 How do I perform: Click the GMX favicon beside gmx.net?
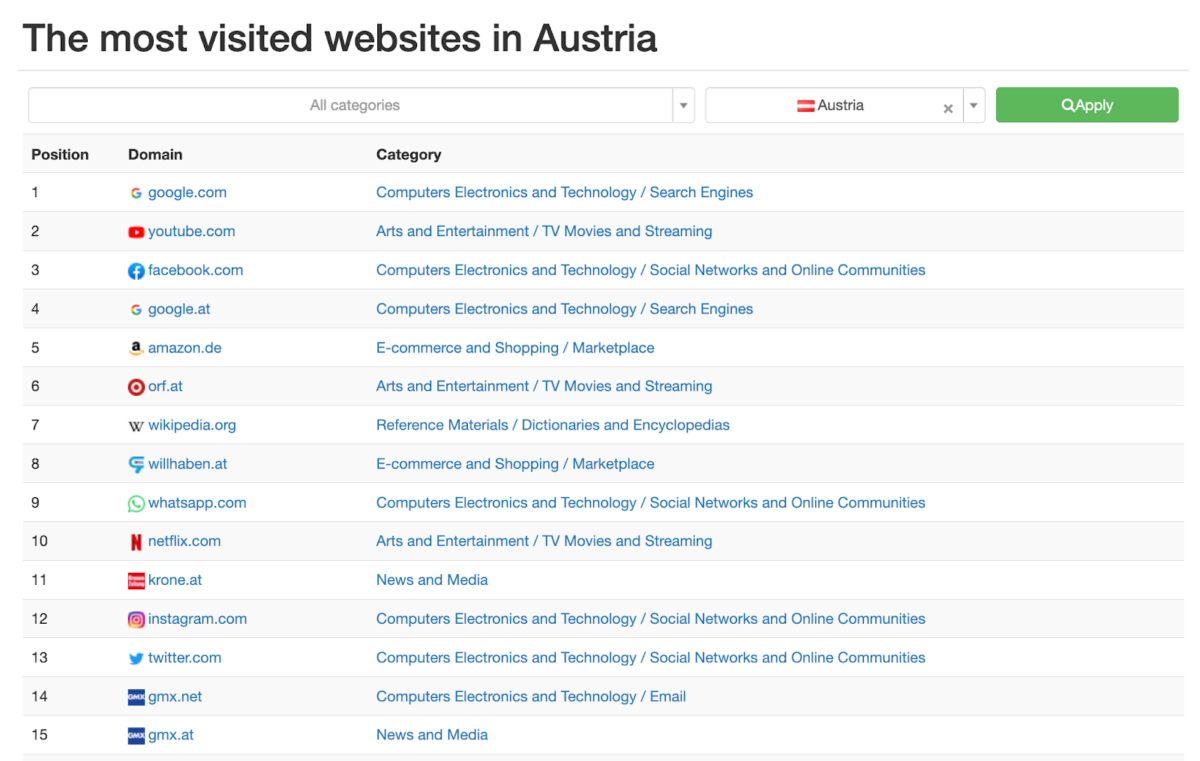click(136, 697)
